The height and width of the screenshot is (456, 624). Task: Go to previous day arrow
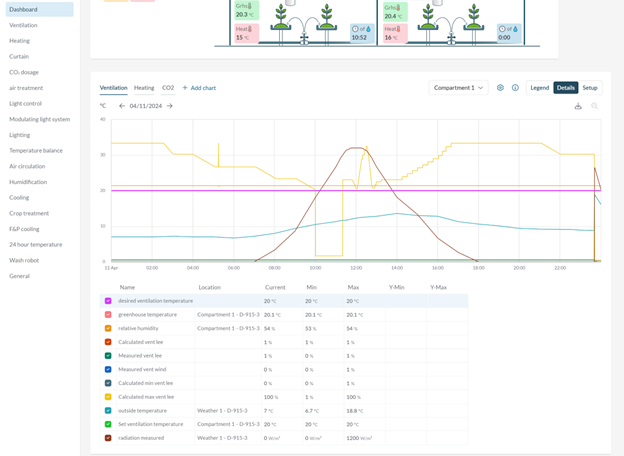[122, 106]
